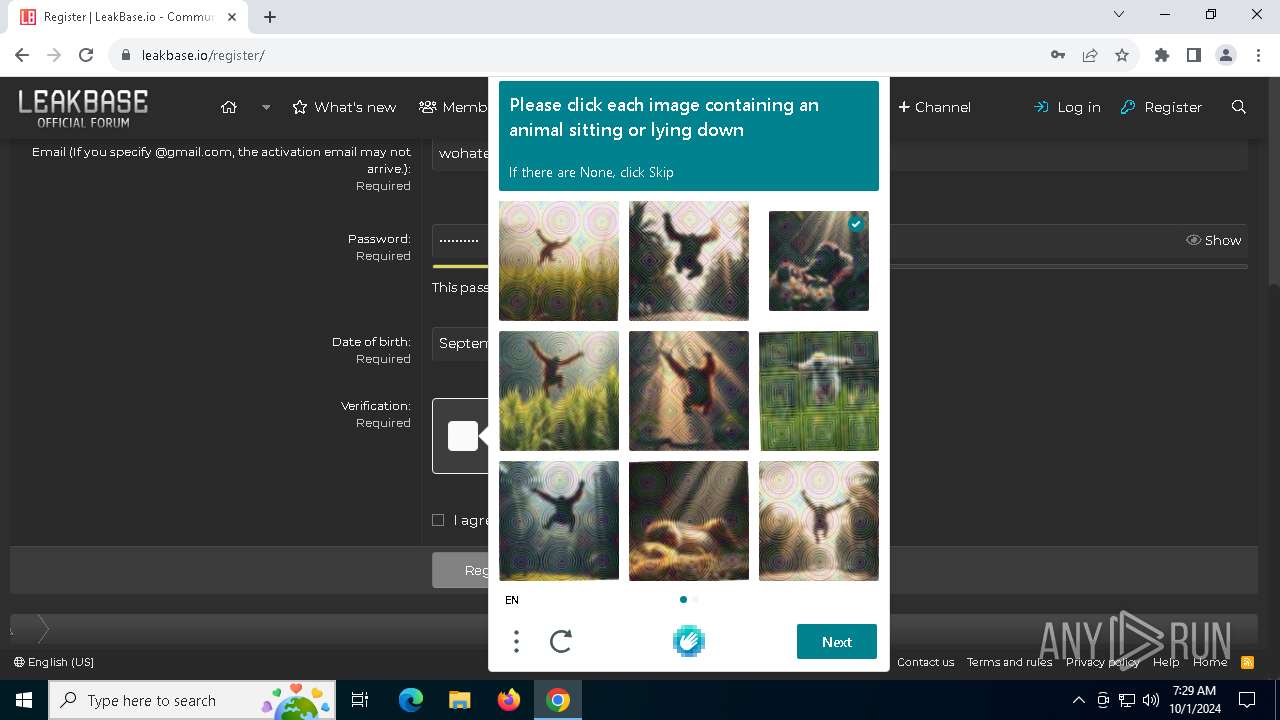Change site language English (US)
The height and width of the screenshot is (720, 1280).
pyautogui.click(x=54, y=662)
